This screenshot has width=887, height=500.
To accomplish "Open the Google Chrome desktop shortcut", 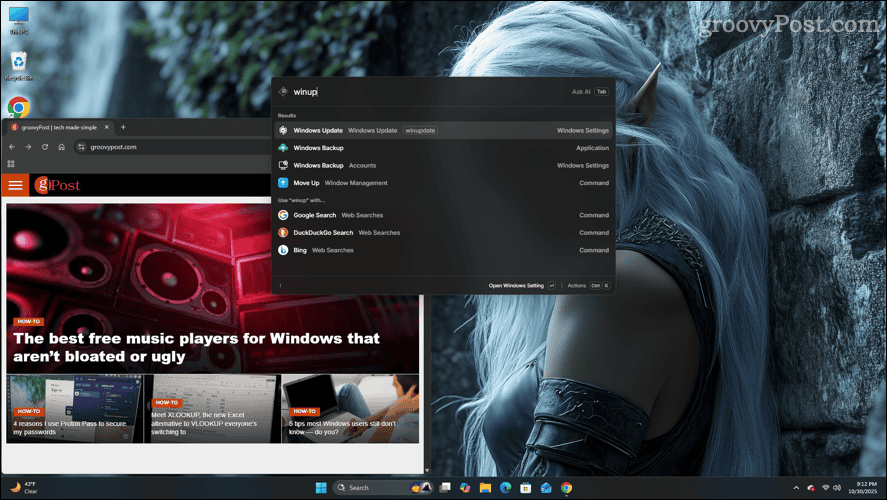I will point(19,107).
